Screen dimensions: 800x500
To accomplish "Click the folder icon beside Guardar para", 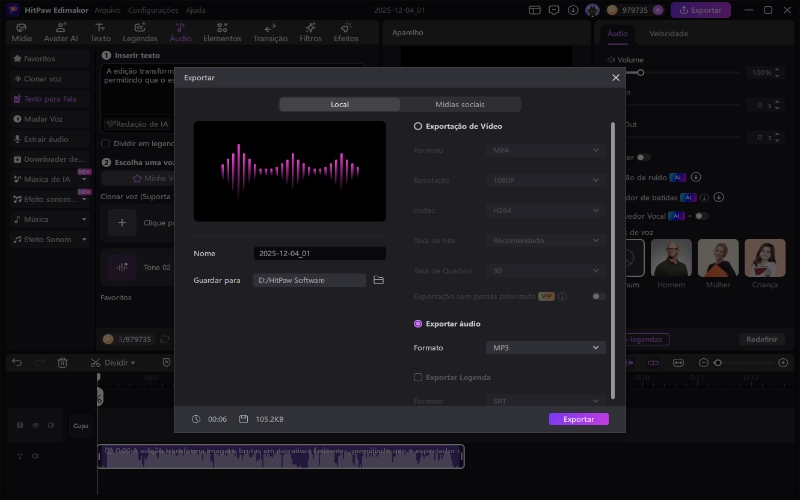I will pyautogui.click(x=379, y=281).
